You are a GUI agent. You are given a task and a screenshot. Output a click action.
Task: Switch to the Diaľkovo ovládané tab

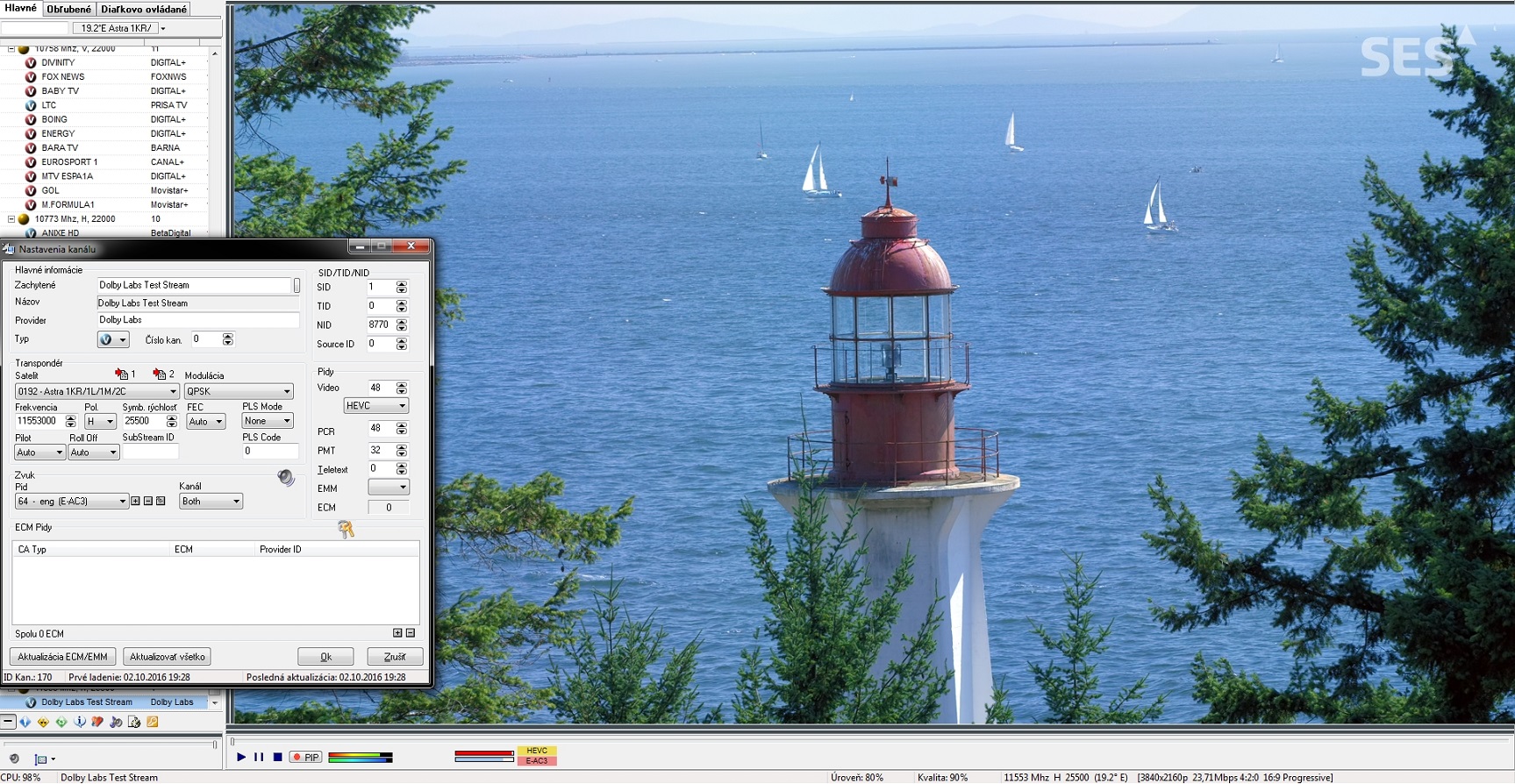pyautogui.click(x=144, y=9)
